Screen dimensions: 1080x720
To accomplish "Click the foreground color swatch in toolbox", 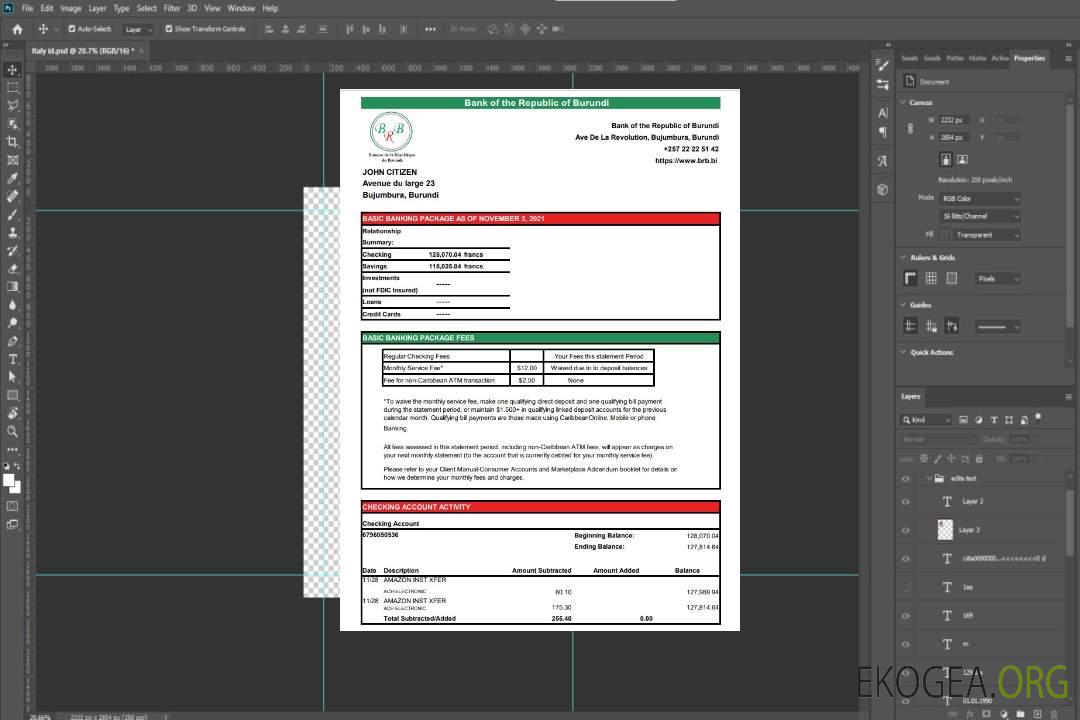I will pos(8,480).
